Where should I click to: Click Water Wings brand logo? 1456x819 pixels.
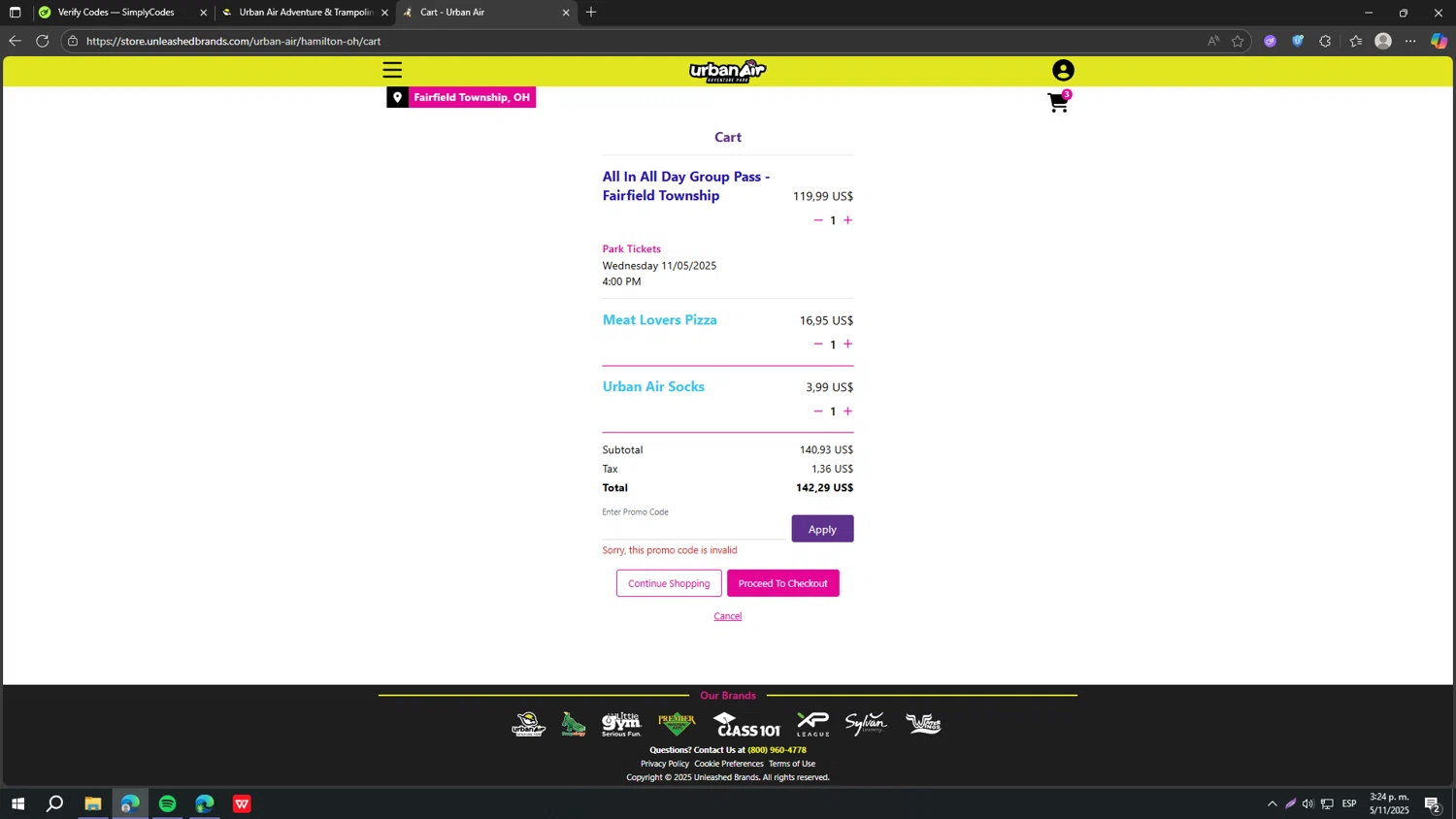pos(924,724)
